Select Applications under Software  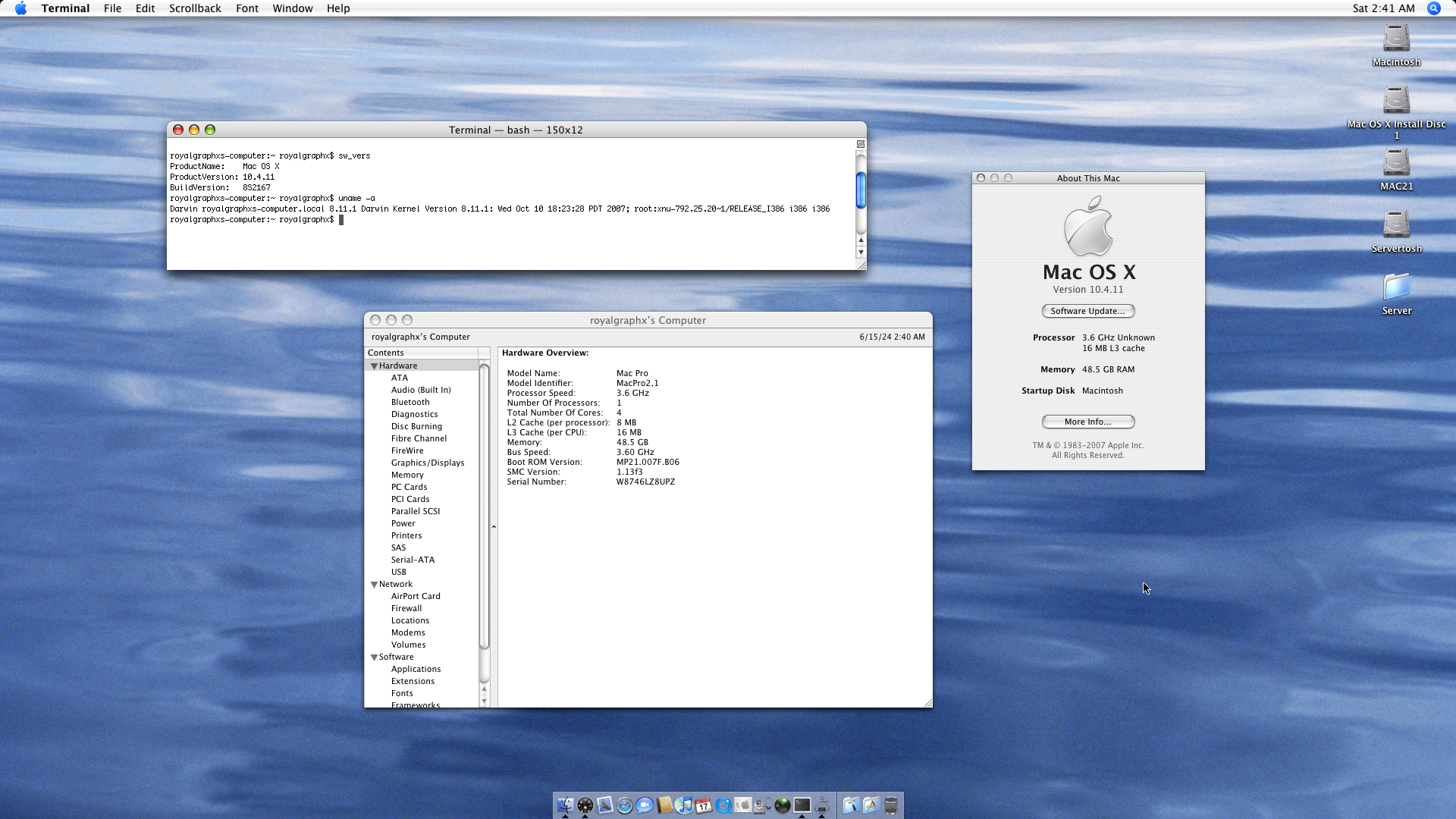pyautogui.click(x=416, y=669)
